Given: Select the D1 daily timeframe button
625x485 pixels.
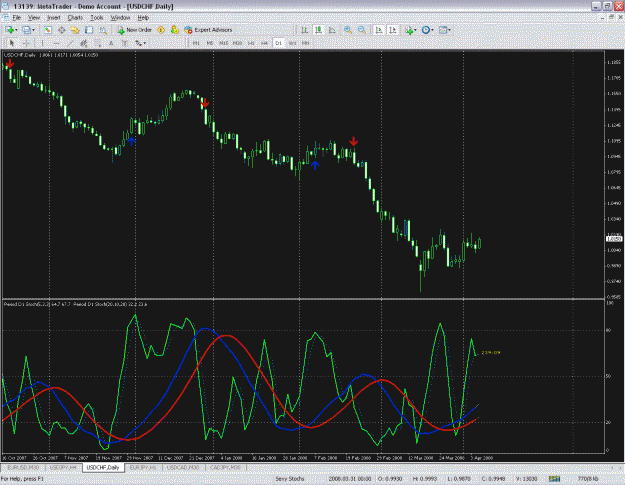Looking at the screenshot, I should coord(278,43).
